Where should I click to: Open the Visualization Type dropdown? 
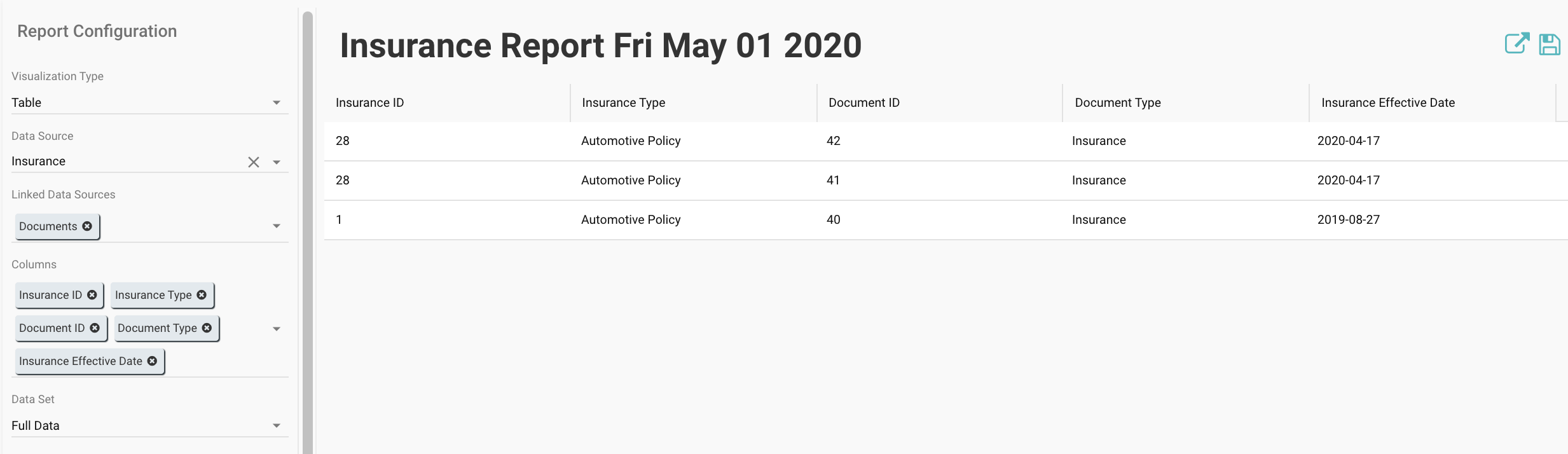coord(276,102)
